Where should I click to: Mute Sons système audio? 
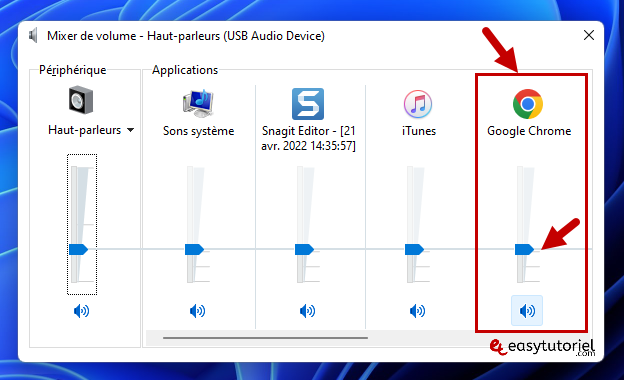197,311
